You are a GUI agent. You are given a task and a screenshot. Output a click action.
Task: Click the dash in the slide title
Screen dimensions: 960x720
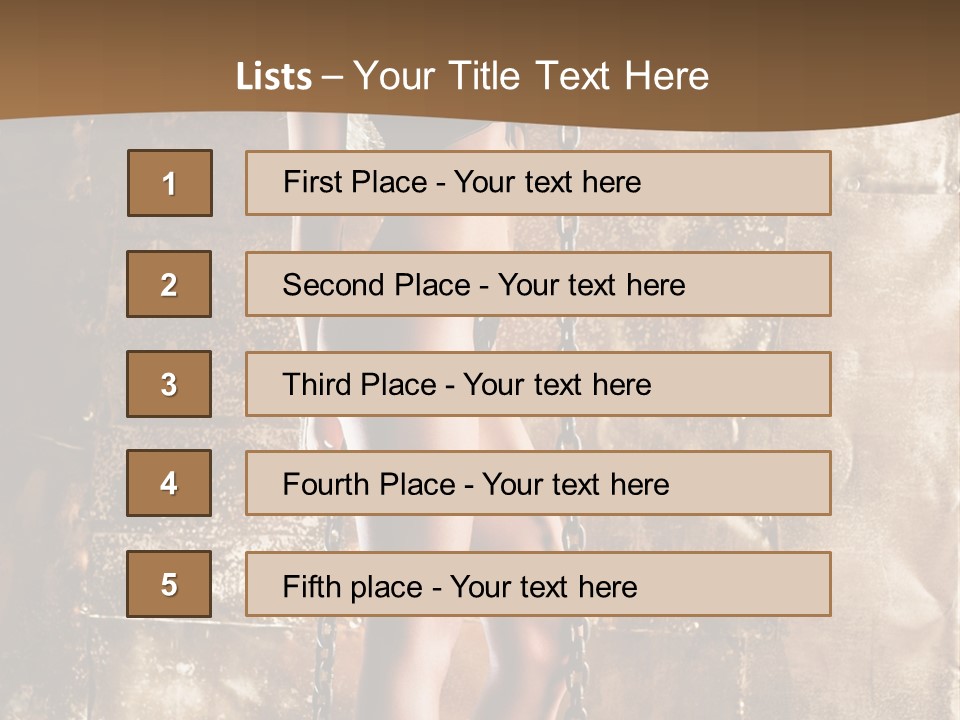click(332, 77)
